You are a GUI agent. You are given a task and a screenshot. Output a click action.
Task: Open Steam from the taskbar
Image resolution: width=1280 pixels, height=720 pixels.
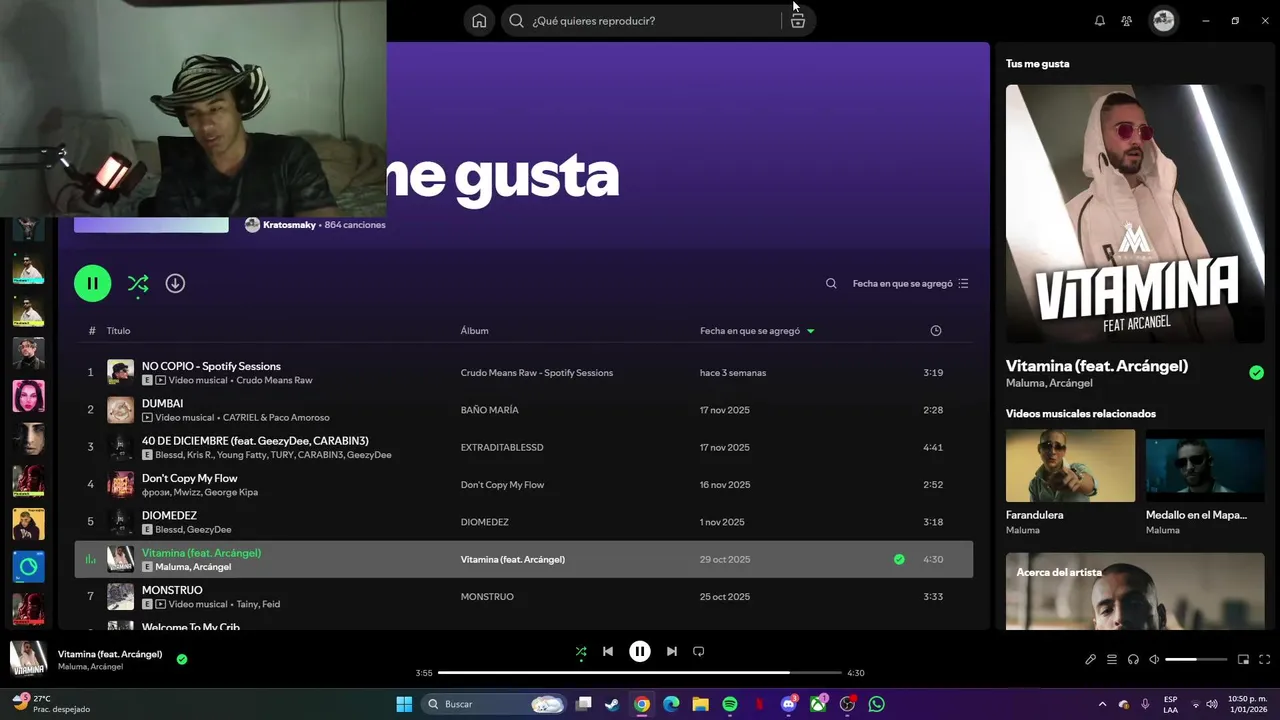point(612,704)
